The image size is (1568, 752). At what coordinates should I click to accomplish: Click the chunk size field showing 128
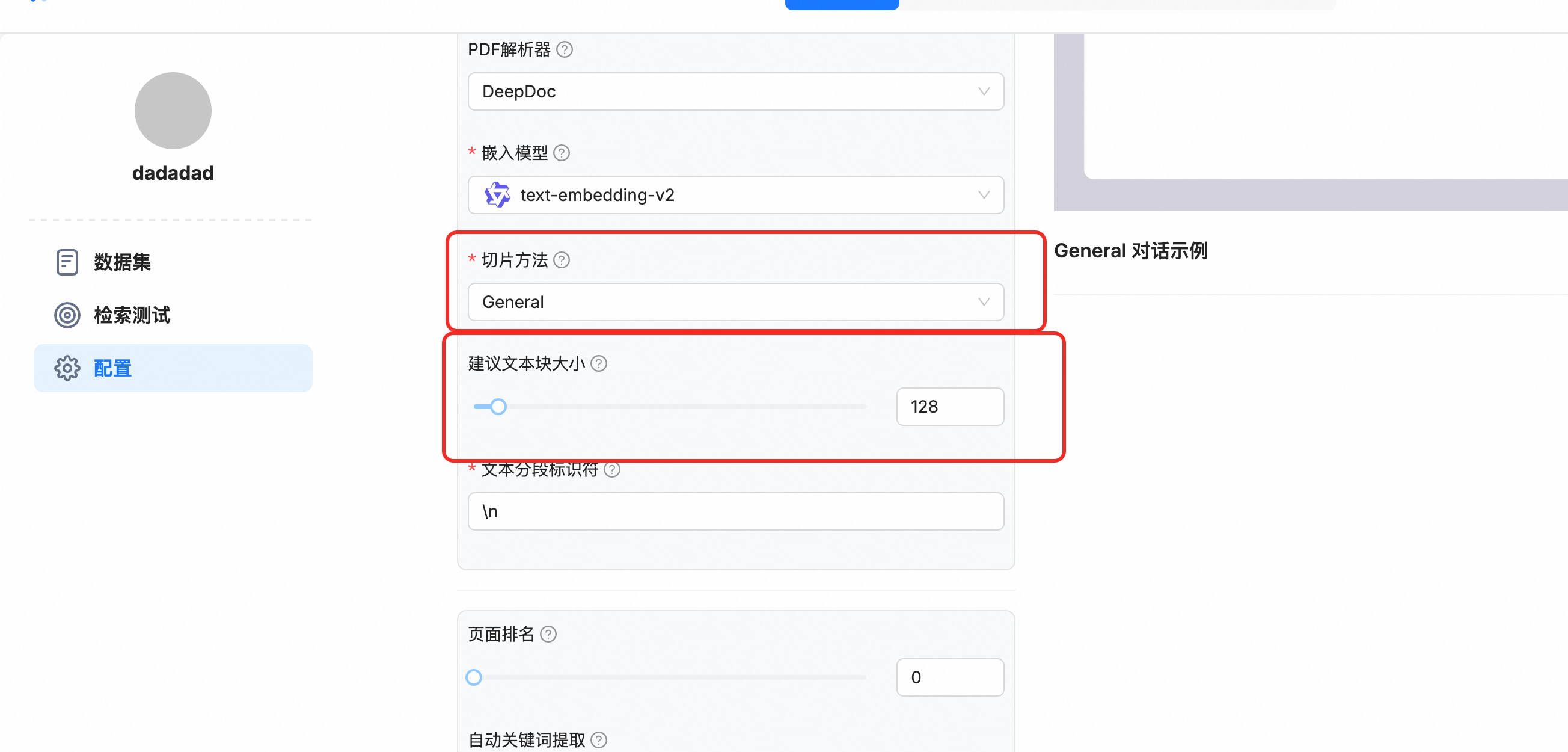949,407
